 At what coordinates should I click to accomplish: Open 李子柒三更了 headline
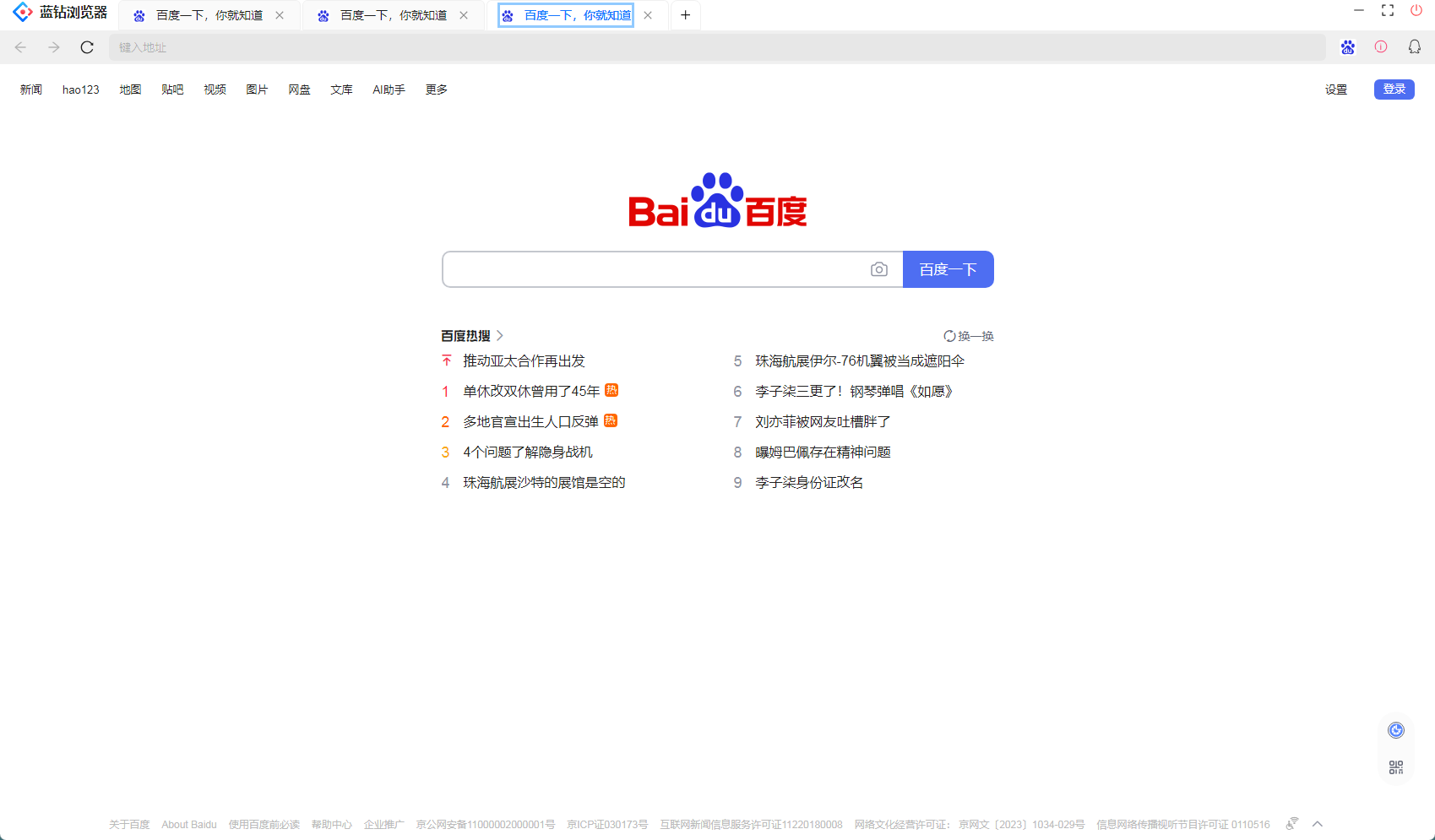pyautogui.click(x=854, y=392)
